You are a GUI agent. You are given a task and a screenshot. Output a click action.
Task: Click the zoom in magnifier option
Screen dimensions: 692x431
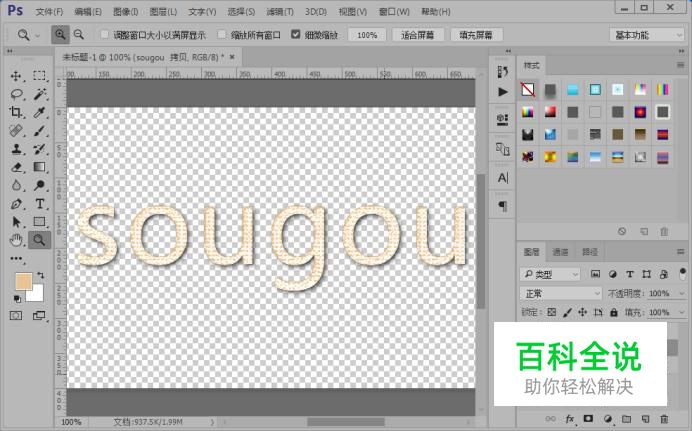click(60, 34)
